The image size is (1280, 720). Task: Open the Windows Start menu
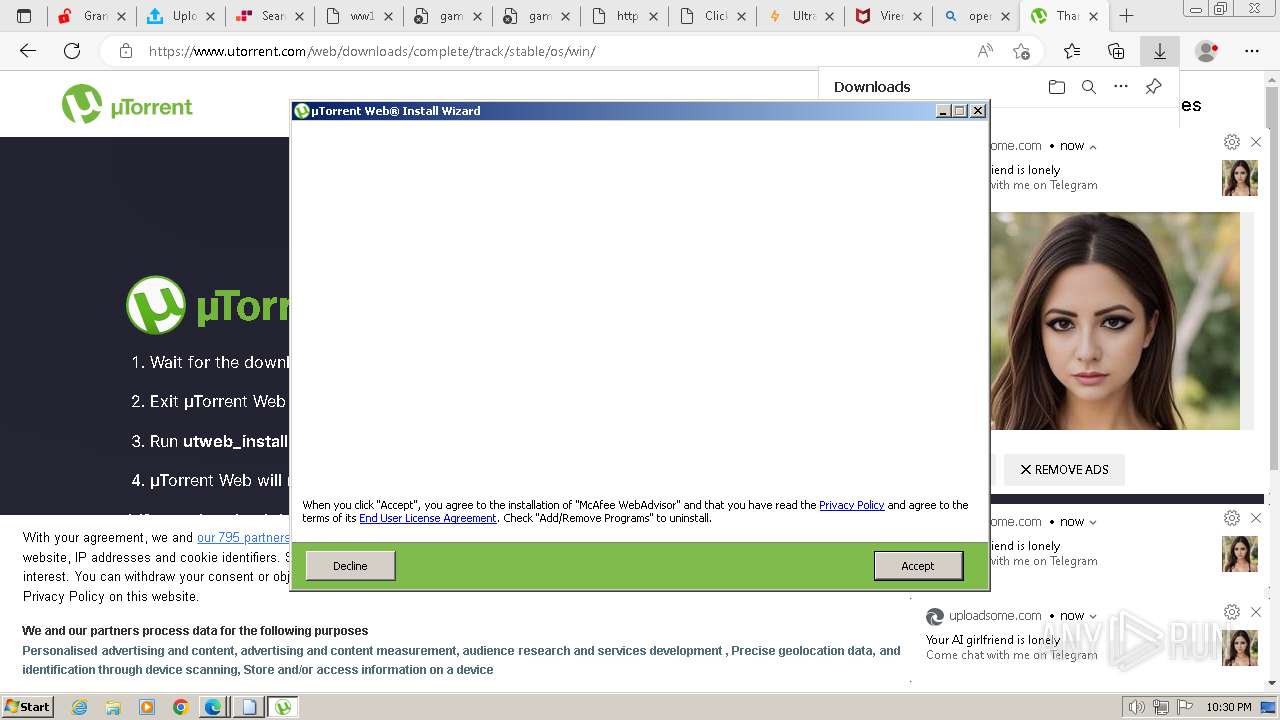[28, 706]
